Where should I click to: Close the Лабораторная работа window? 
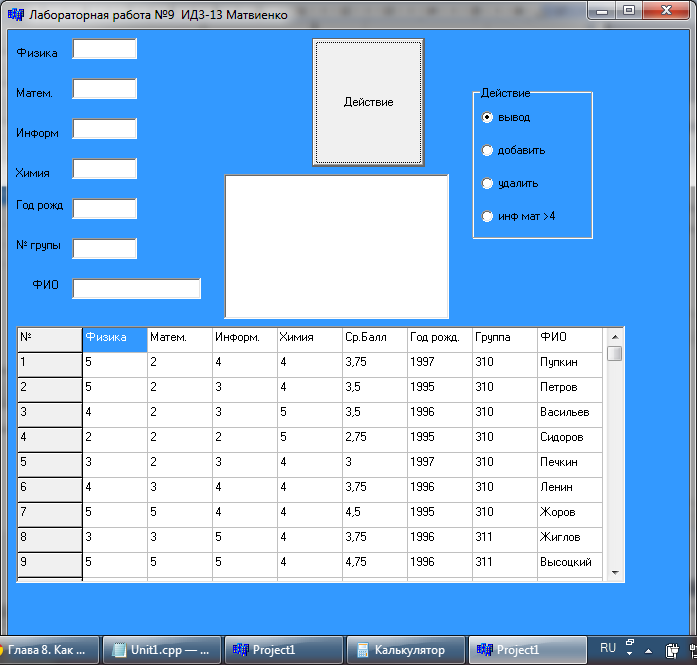point(665,11)
